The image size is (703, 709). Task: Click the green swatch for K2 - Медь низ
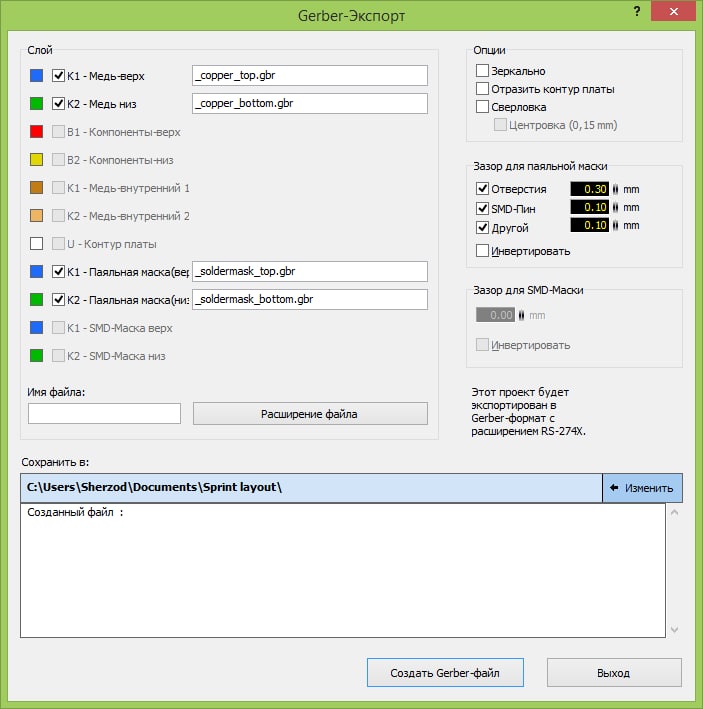[37, 104]
